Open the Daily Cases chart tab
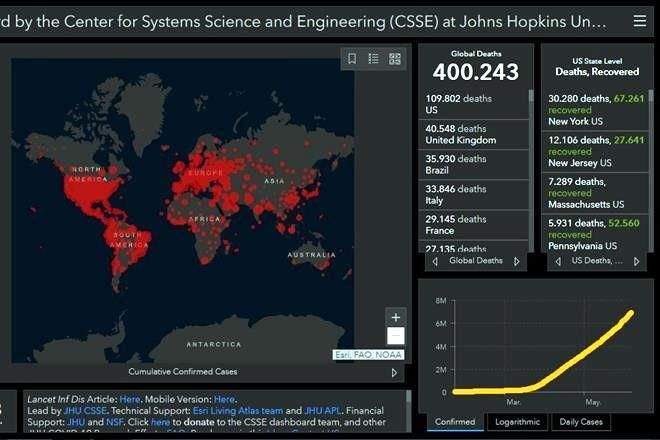 pyautogui.click(x=581, y=423)
